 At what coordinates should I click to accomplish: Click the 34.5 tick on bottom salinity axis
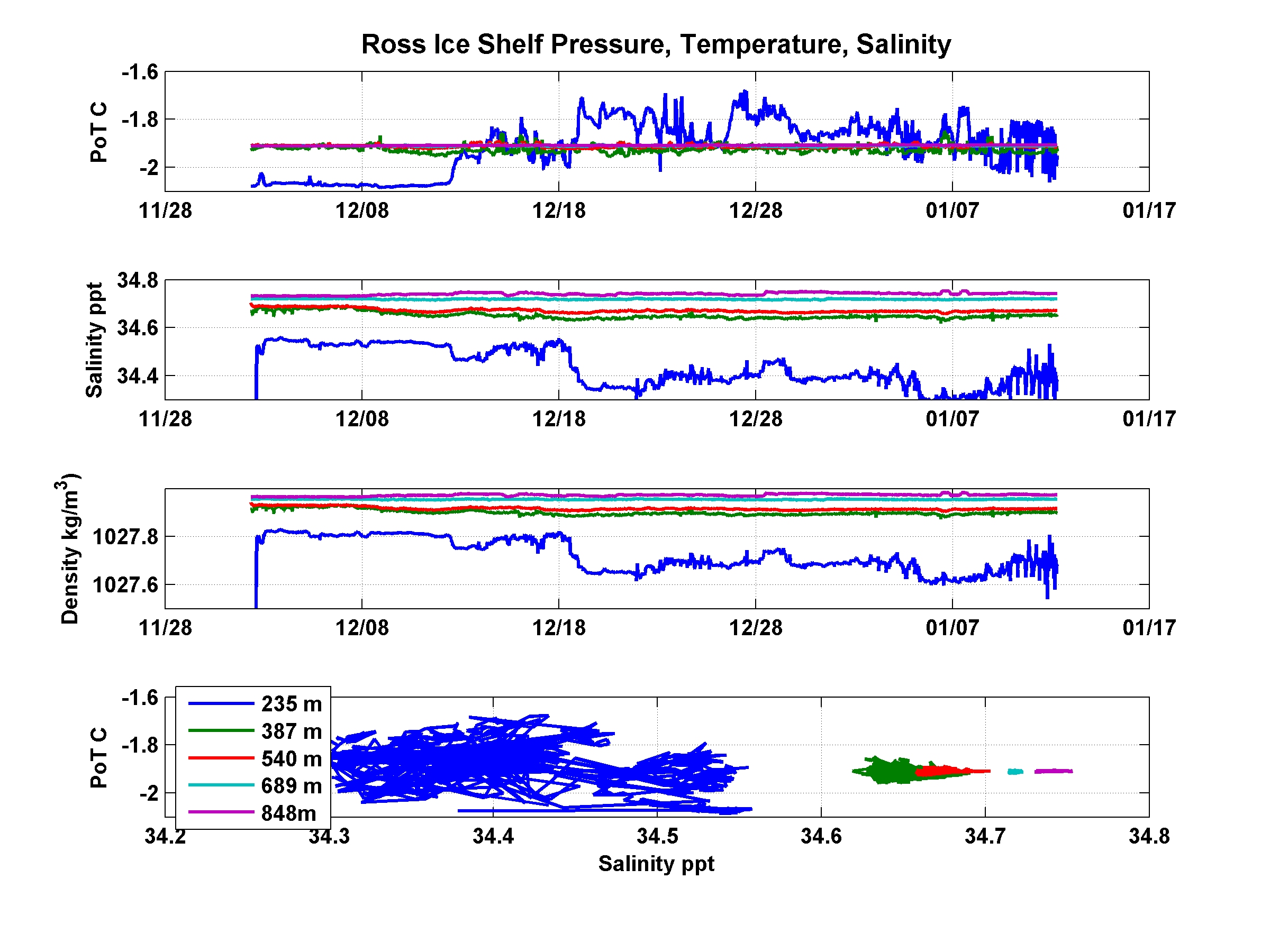(x=657, y=836)
